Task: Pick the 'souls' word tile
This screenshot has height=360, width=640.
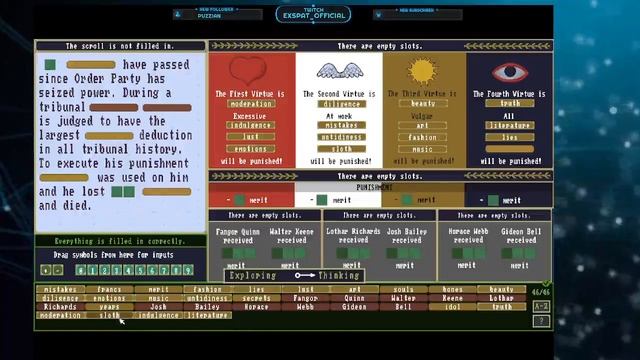Action: tap(403, 289)
